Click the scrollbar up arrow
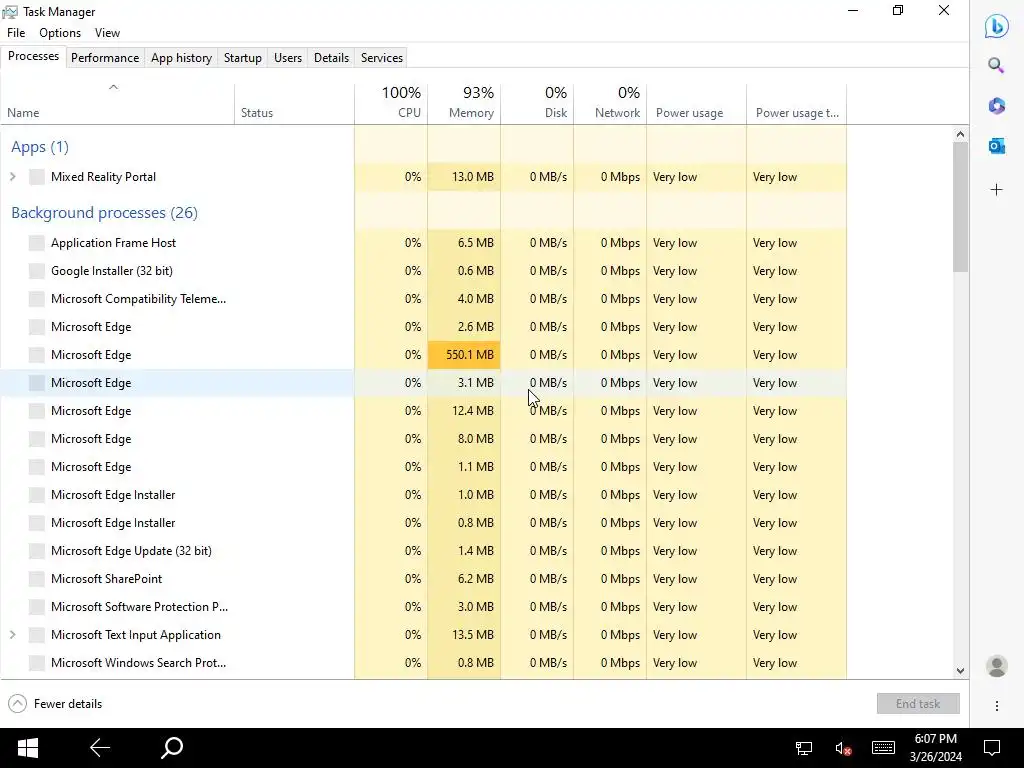 click(x=960, y=134)
